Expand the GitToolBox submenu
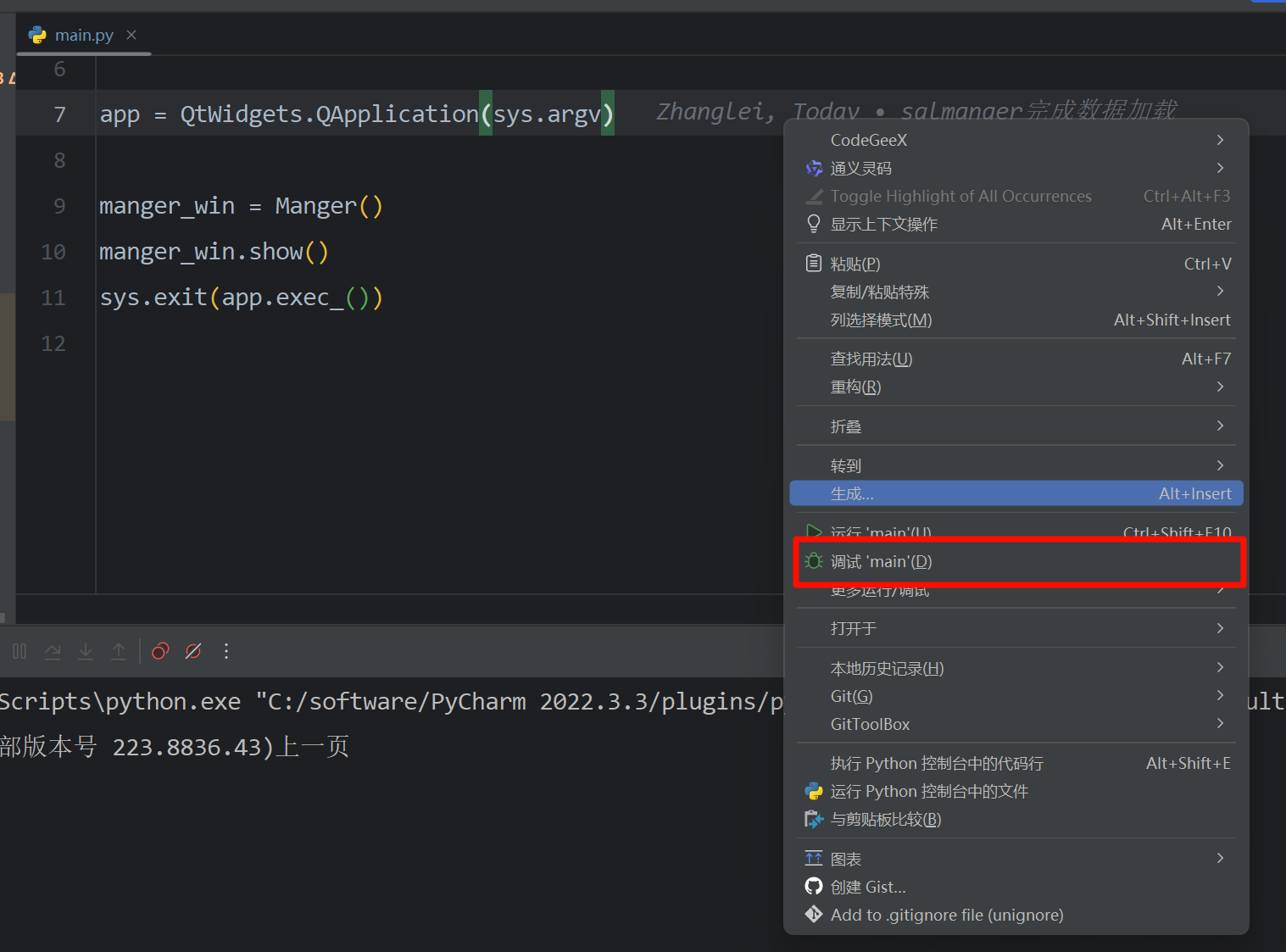The image size is (1286, 952). 870,724
